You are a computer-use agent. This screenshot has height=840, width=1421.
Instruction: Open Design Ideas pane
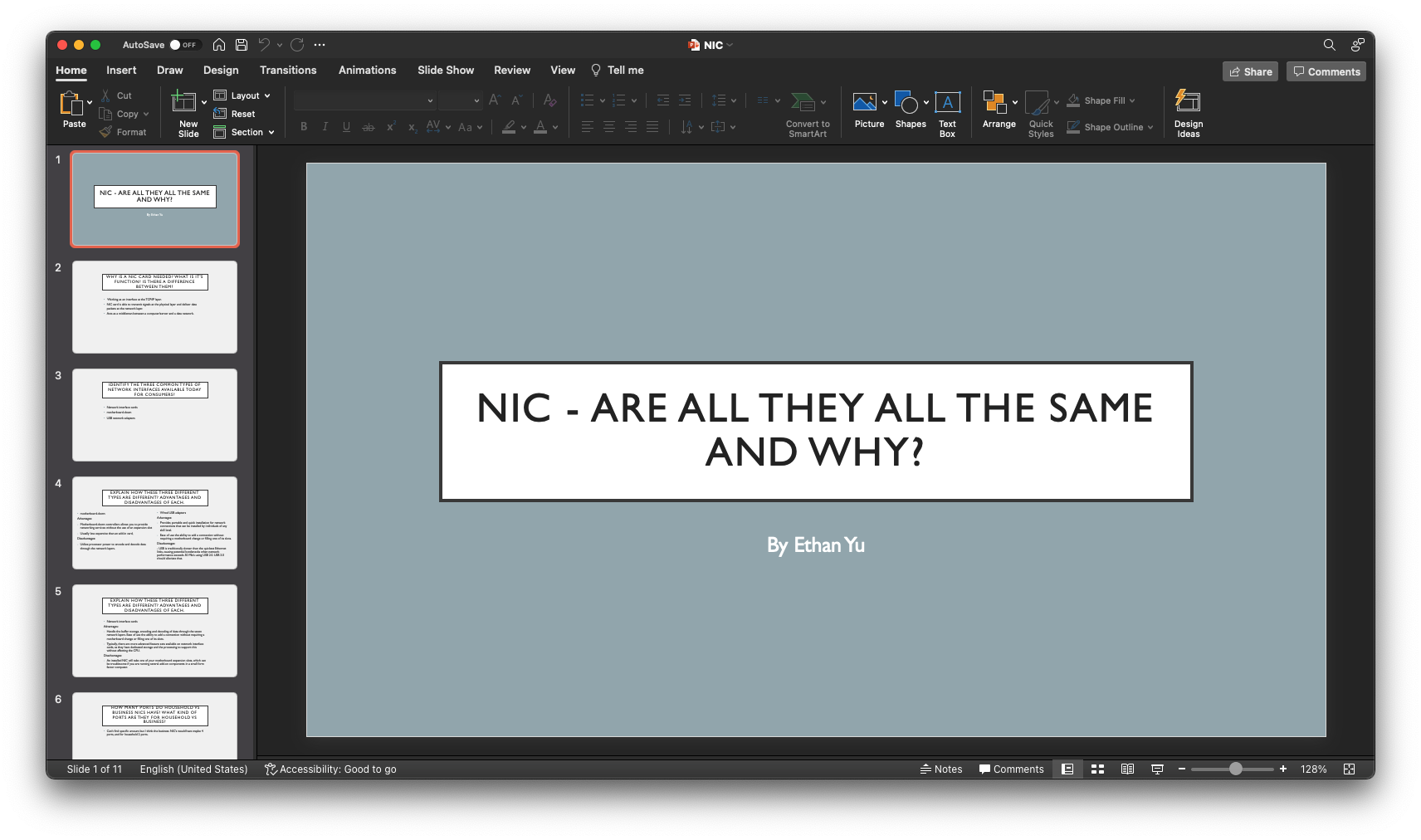pos(1188,113)
